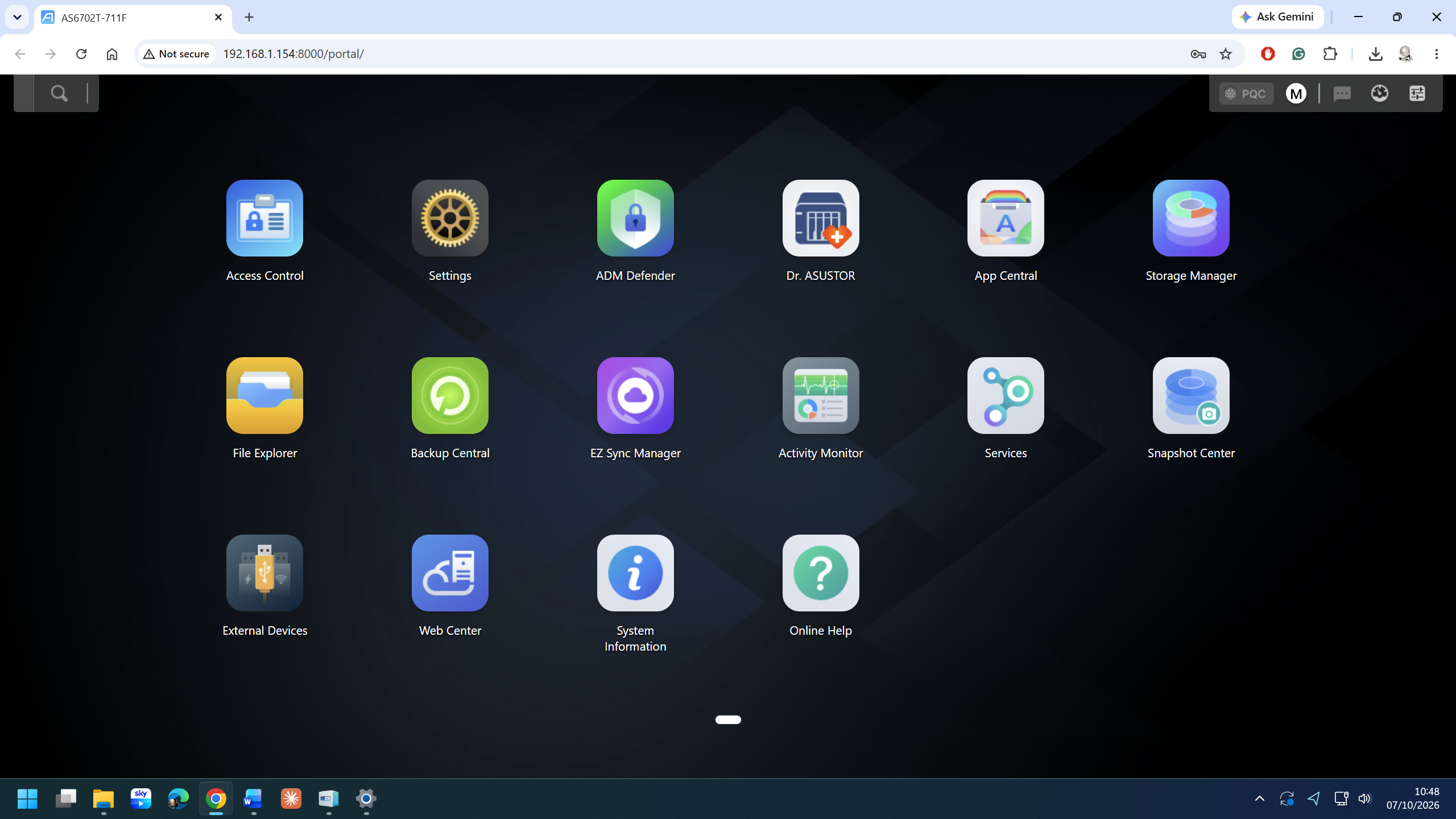Open the tab search dropdown arrow

coord(17,17)
